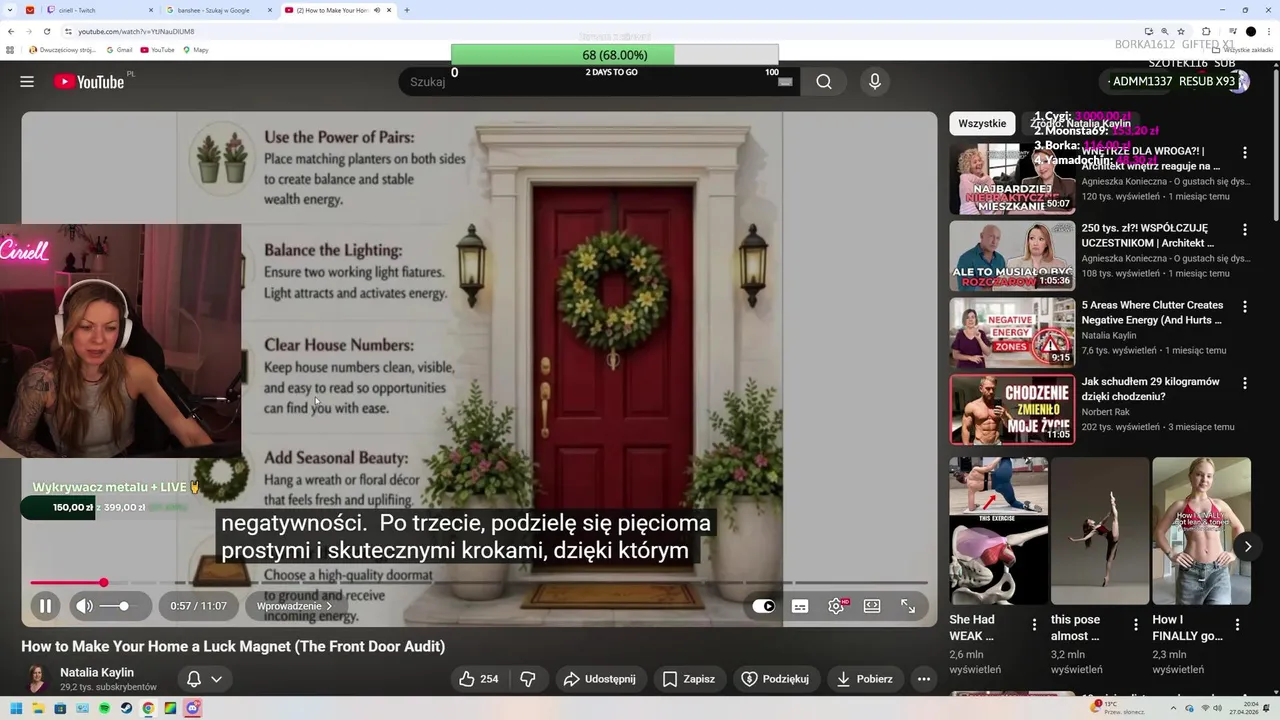Open Discord from the taskbar
This screenshot has height=720, width=1280.
click(192, 708)
